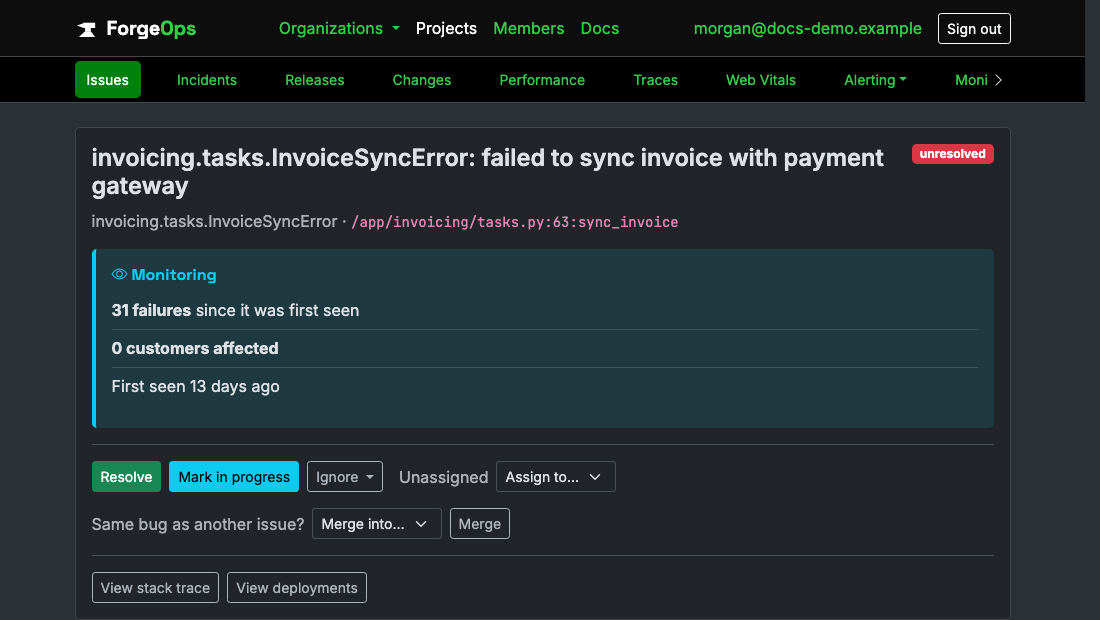Open the Ignore dropdown
Viewport: 1100px width, 620px height.
pyautogui.click(x=344, y=477)
